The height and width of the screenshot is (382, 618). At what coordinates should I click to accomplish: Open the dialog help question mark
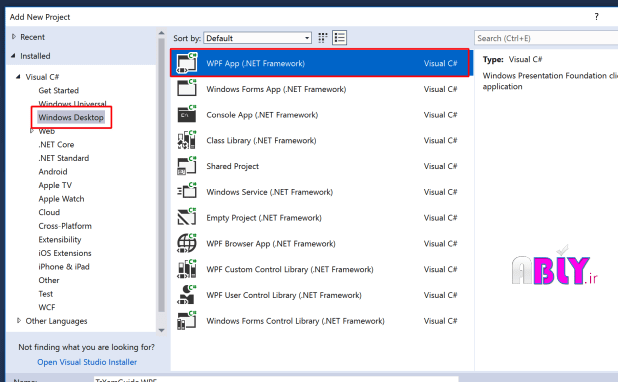click(x=596, y=17)
